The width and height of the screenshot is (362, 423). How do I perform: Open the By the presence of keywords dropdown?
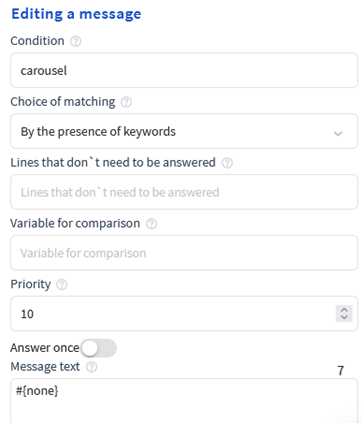click(x=184, y=131)
